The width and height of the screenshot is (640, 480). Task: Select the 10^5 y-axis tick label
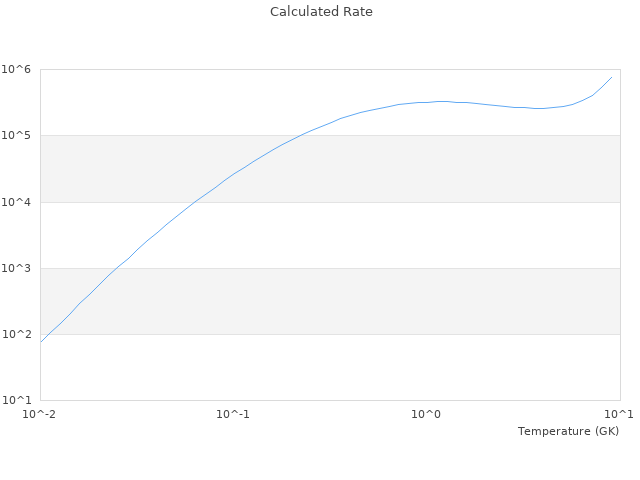(17, 135)
